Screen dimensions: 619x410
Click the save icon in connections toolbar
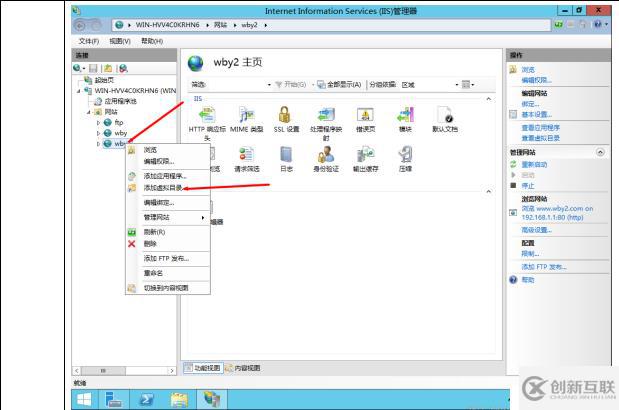click(x=93, y=68)
